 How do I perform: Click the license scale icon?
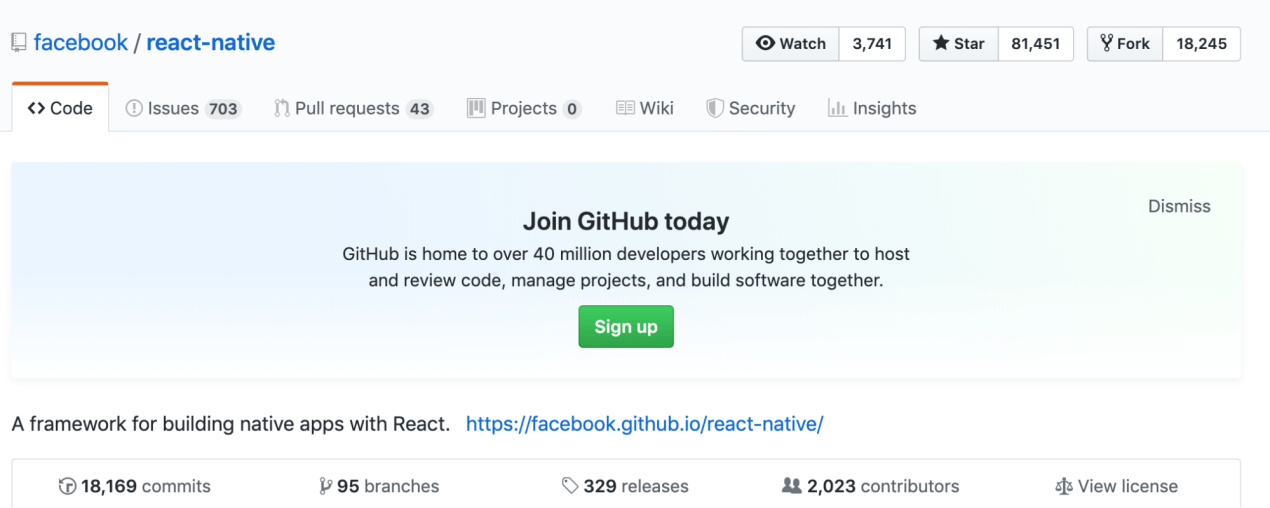click(x=1063, y=487)
